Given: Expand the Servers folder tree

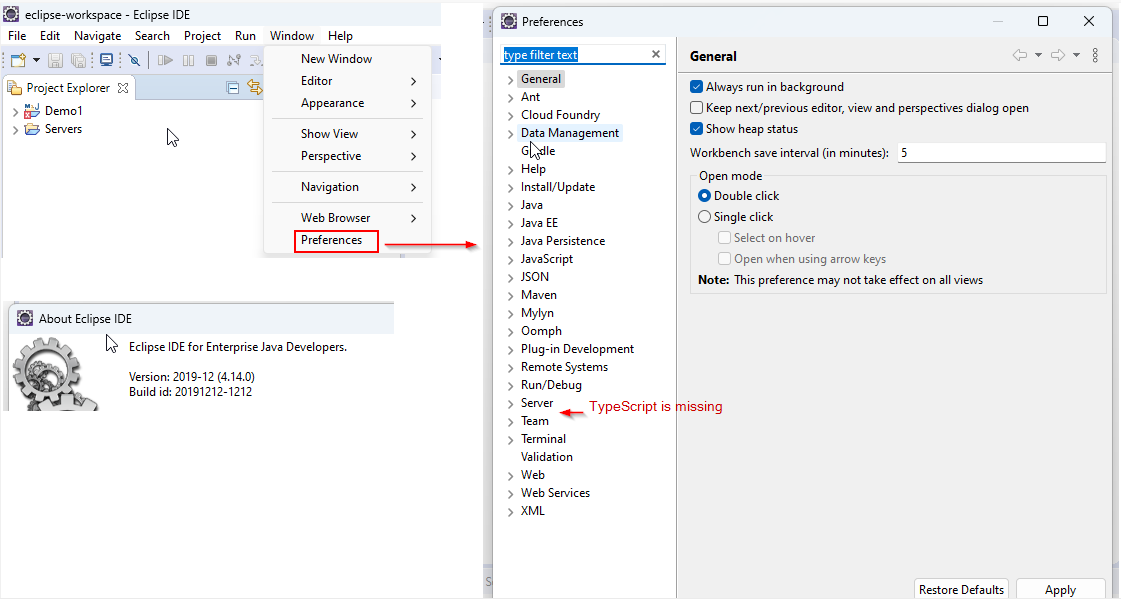Looking at the screenshot, I should (x=15, y=129).
